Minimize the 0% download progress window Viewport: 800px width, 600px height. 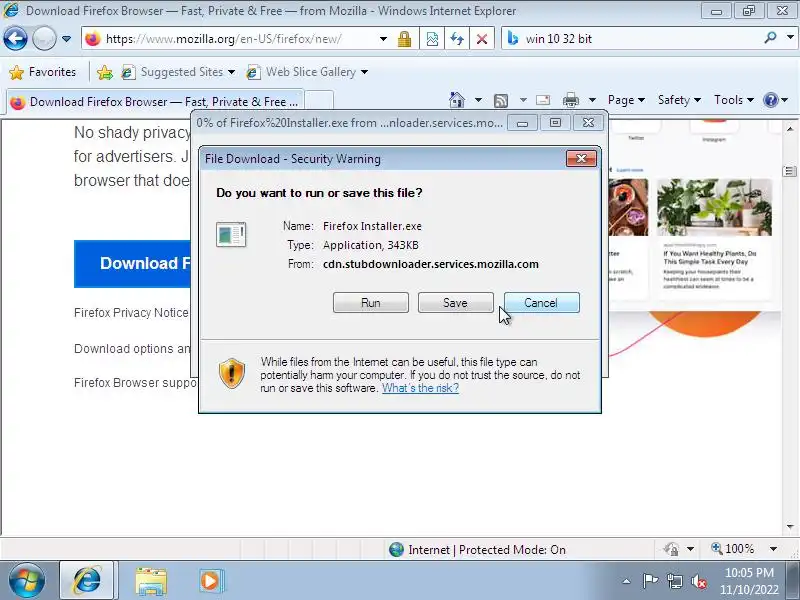[x=522, y=123]
